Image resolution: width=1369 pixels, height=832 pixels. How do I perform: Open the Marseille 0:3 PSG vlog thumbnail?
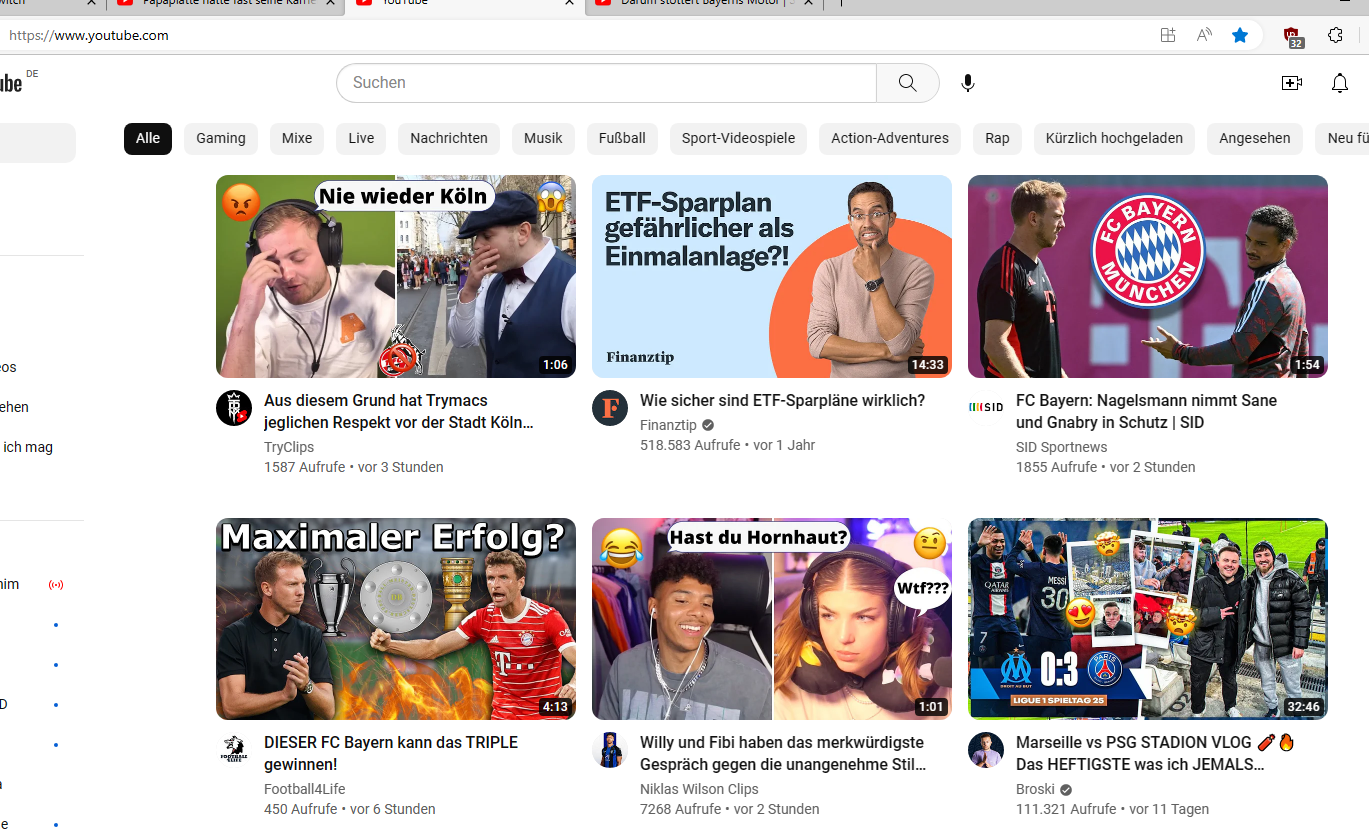(1148, 619)
